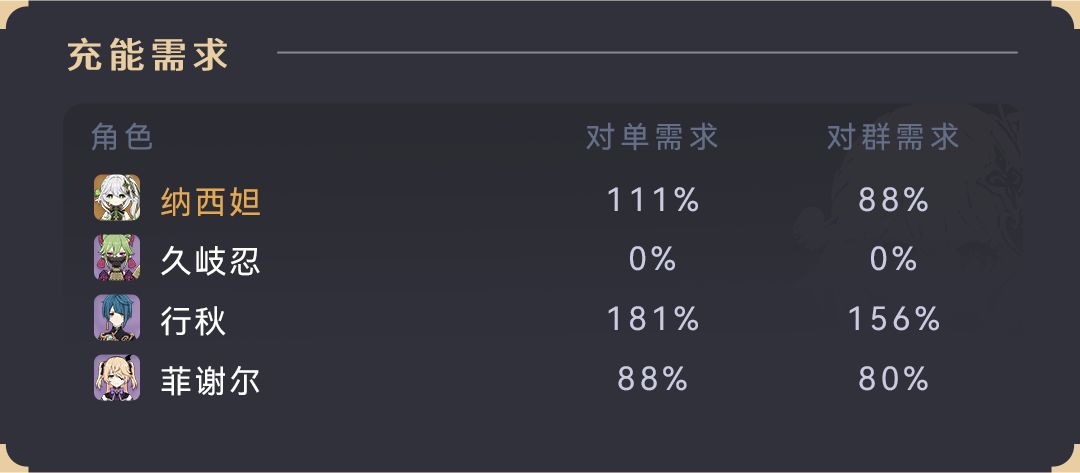
Task: Click Nahida's 111% single-target value
Action: [x=652, y=200]
